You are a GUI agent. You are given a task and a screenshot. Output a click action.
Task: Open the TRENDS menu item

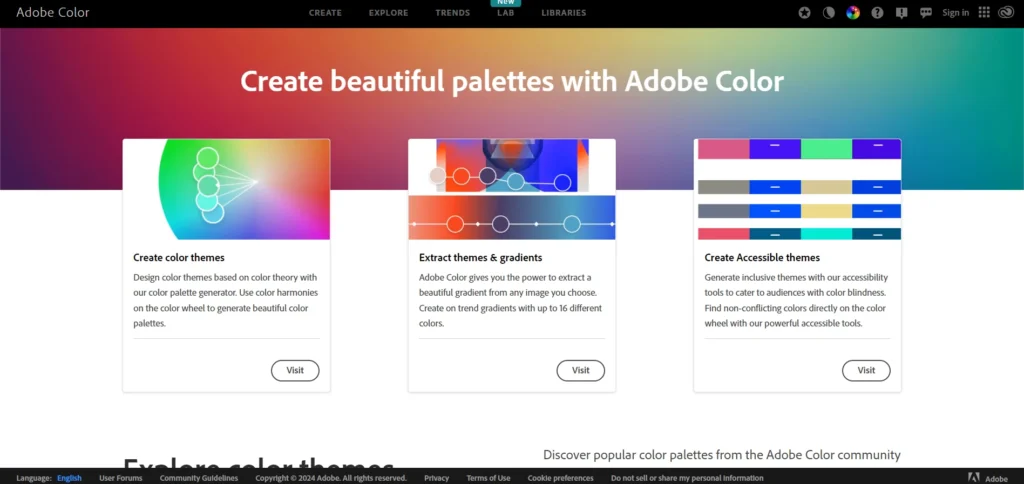coord(453,12)
